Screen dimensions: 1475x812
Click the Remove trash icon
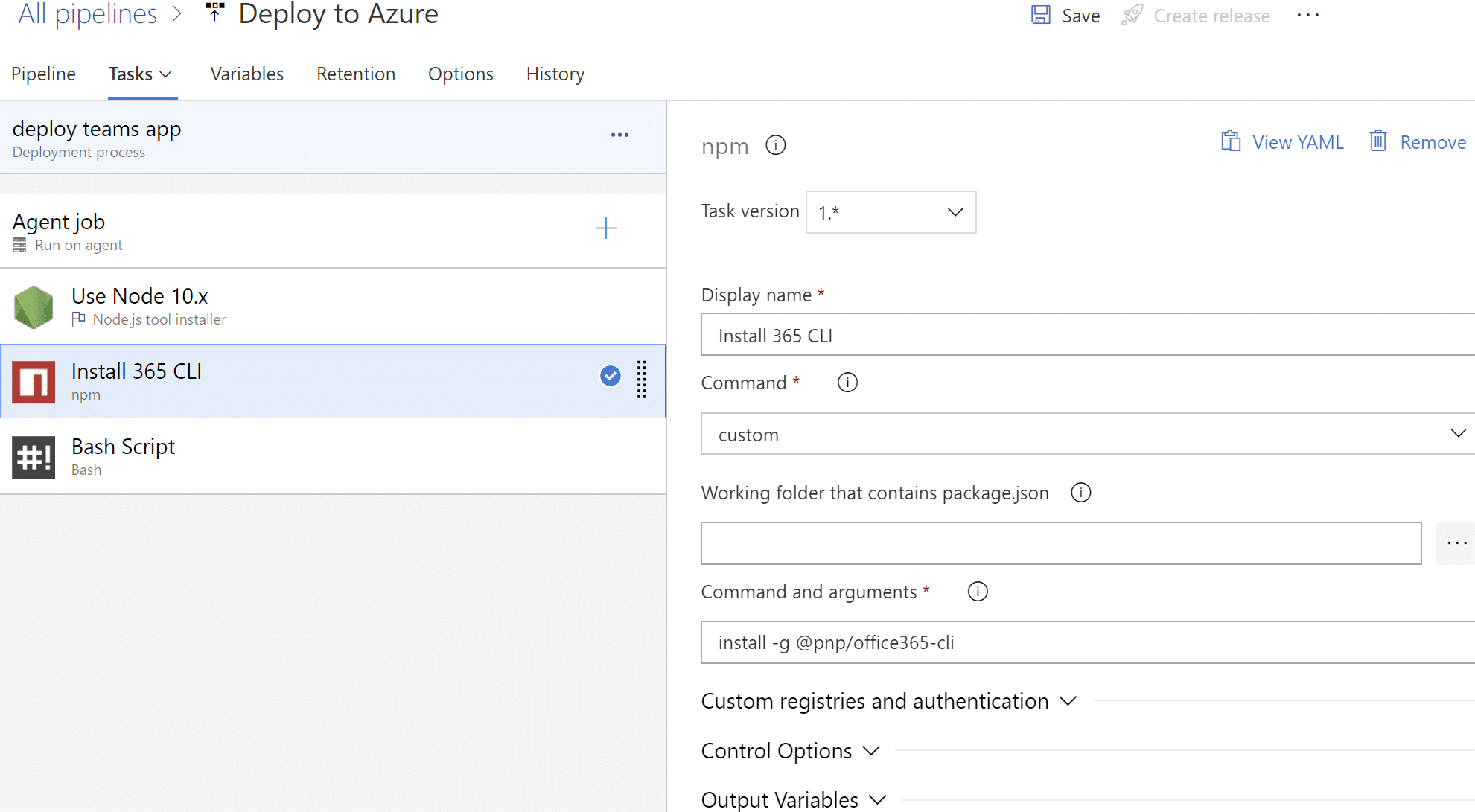click(1378, 141)
